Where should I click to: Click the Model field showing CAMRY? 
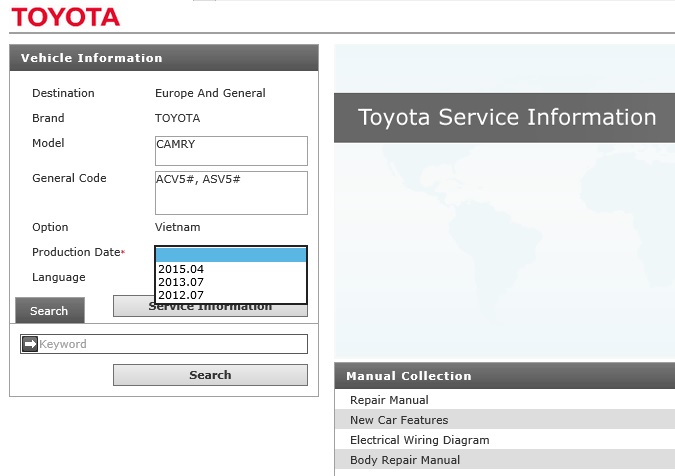pyautogui.click(x=231, y=151)
